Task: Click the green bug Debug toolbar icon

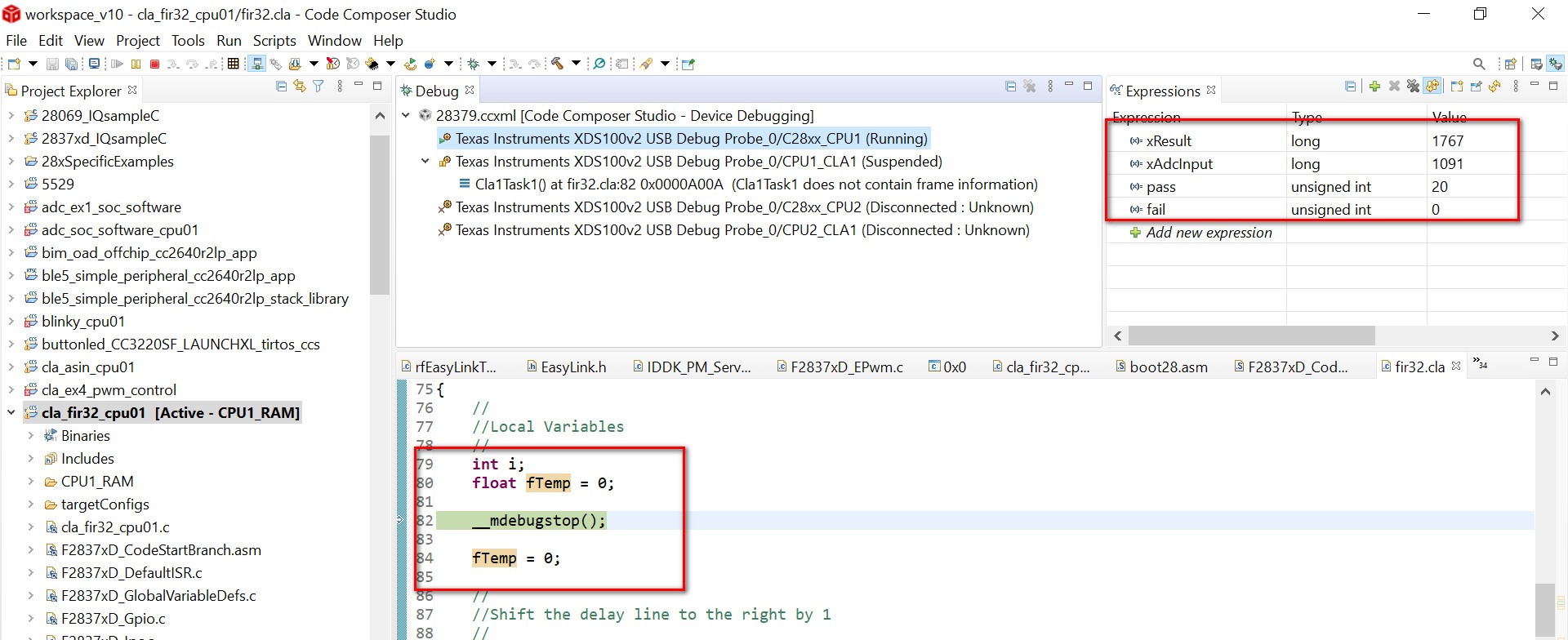Action: click(473, 64)
